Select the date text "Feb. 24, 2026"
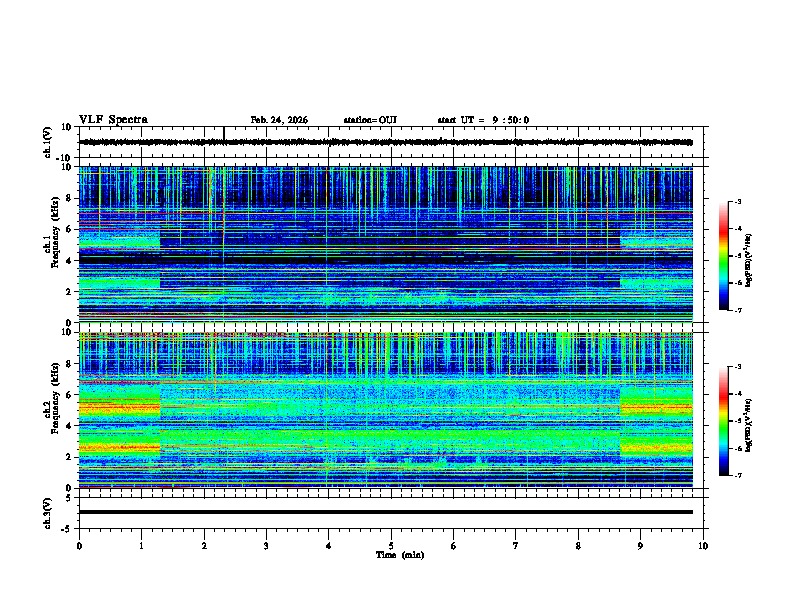 pyautogui.click(x=279, y=120)
